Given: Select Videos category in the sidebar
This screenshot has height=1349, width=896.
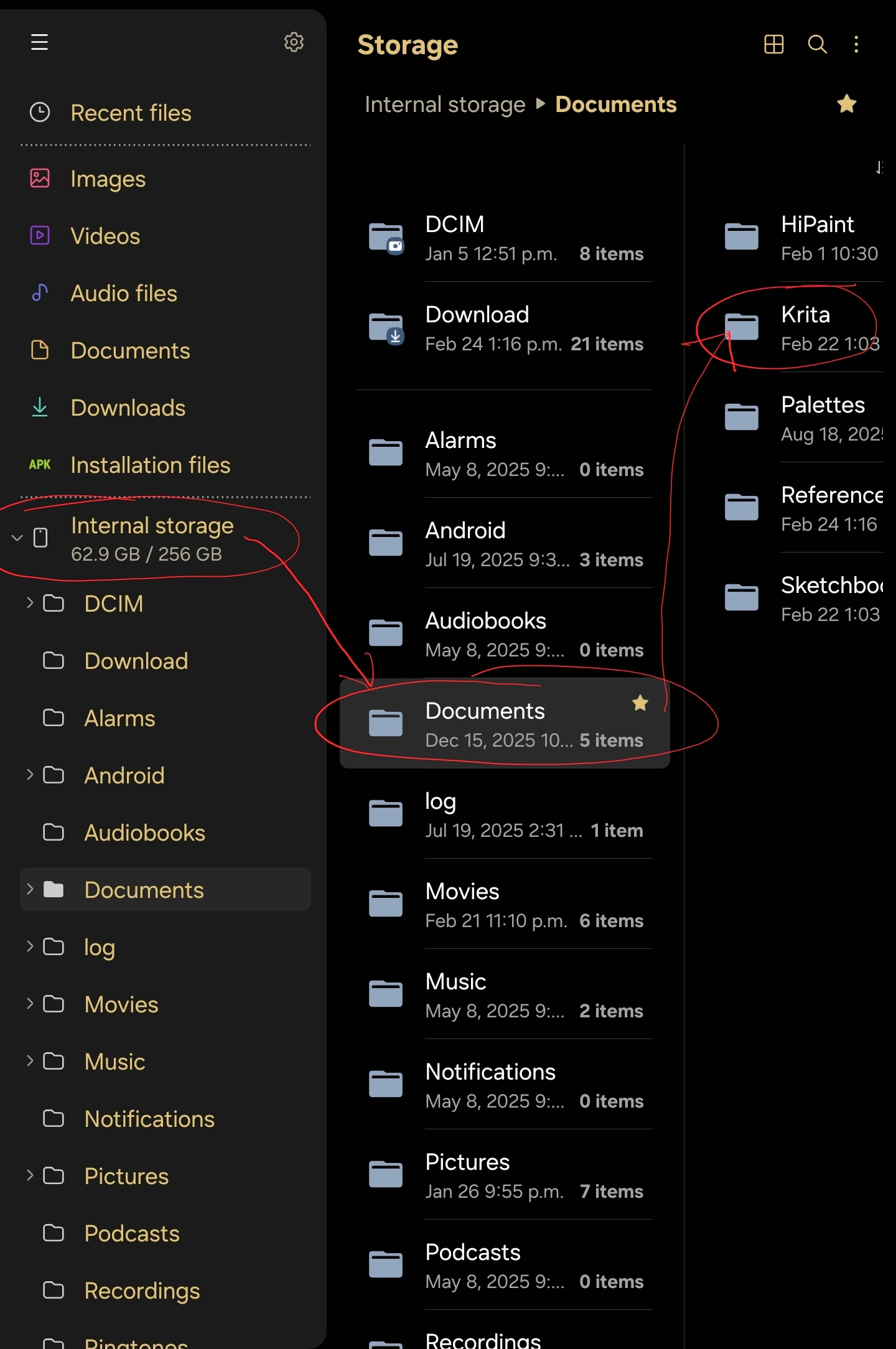Looking at the screenshot, I should point(105,236).
